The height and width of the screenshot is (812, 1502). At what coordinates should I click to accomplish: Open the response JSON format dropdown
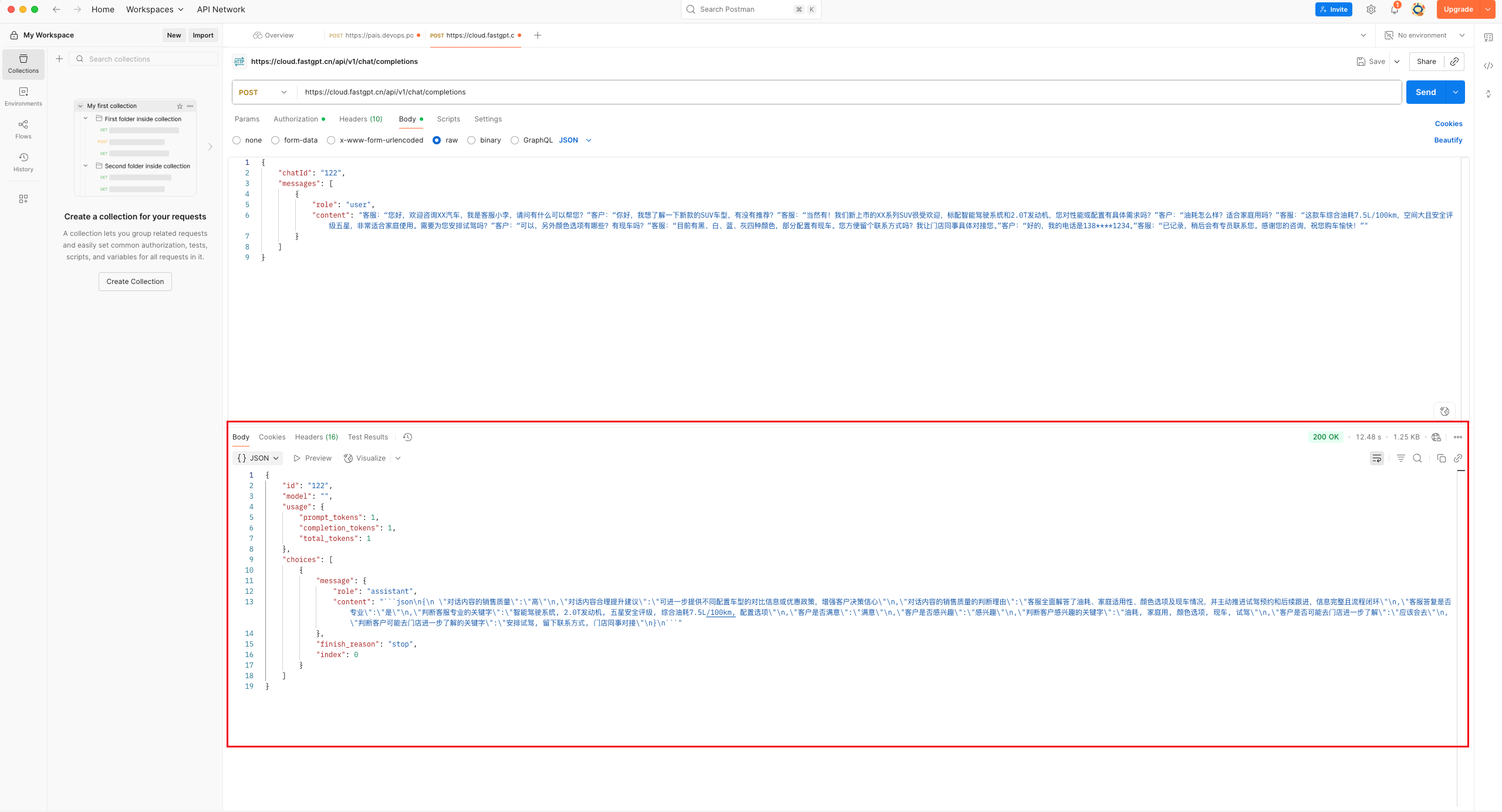(258, 458)
